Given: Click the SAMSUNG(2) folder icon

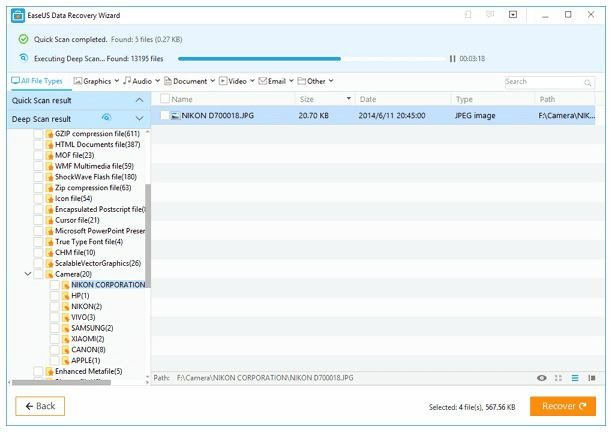Looking at the screenshot, I should [x=65, y=328].
